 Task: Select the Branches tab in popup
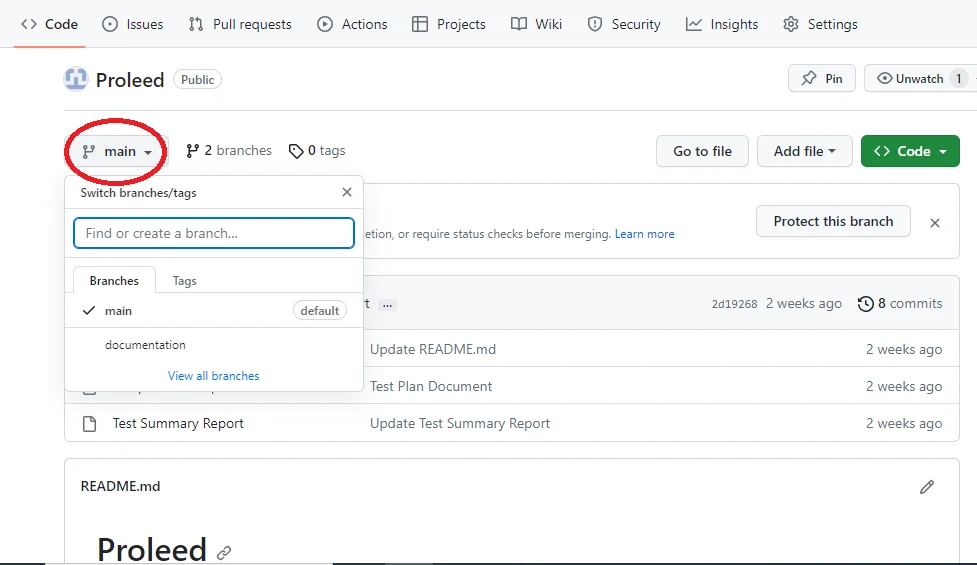(114, 280)
